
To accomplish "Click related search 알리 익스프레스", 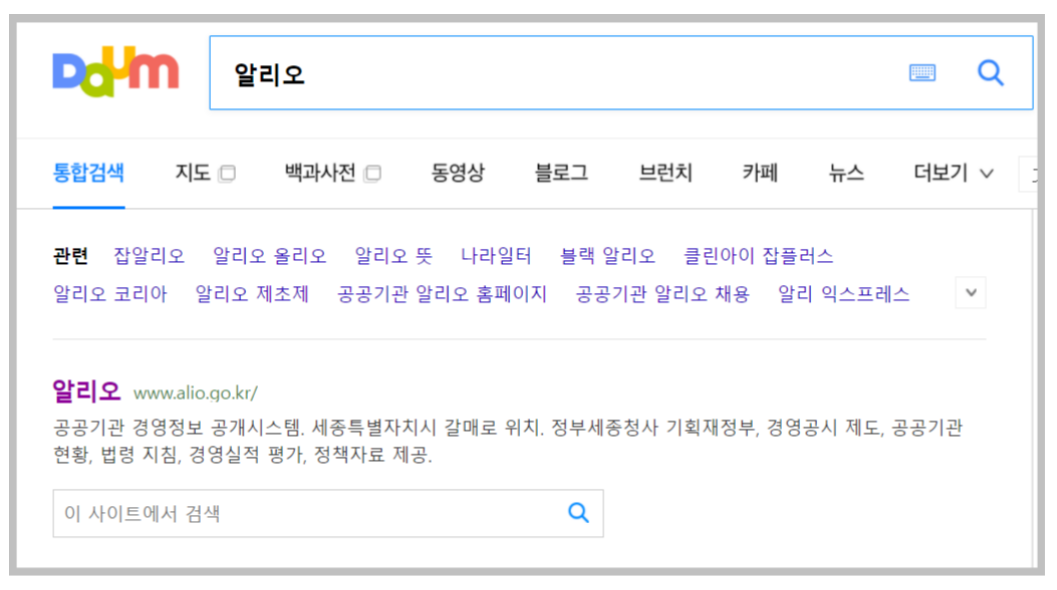I will pyautogui.click(x=843, y=294).
